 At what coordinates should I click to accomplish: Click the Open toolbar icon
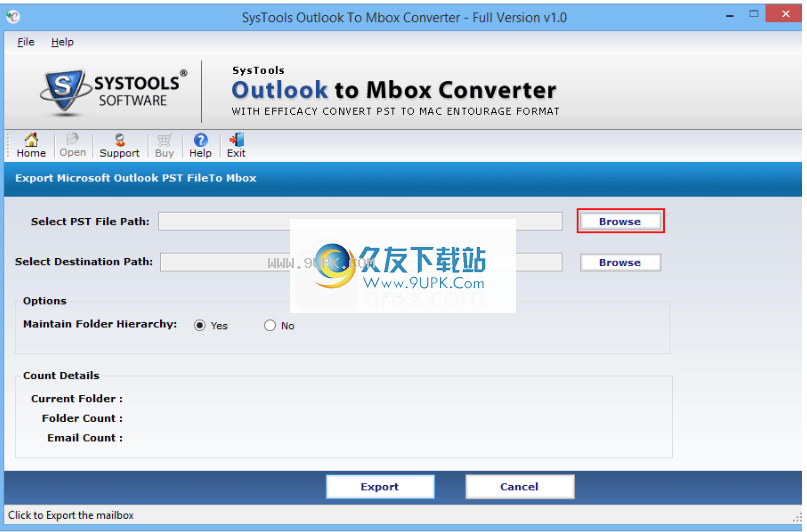pyautogui.click(x=73, y=146)
